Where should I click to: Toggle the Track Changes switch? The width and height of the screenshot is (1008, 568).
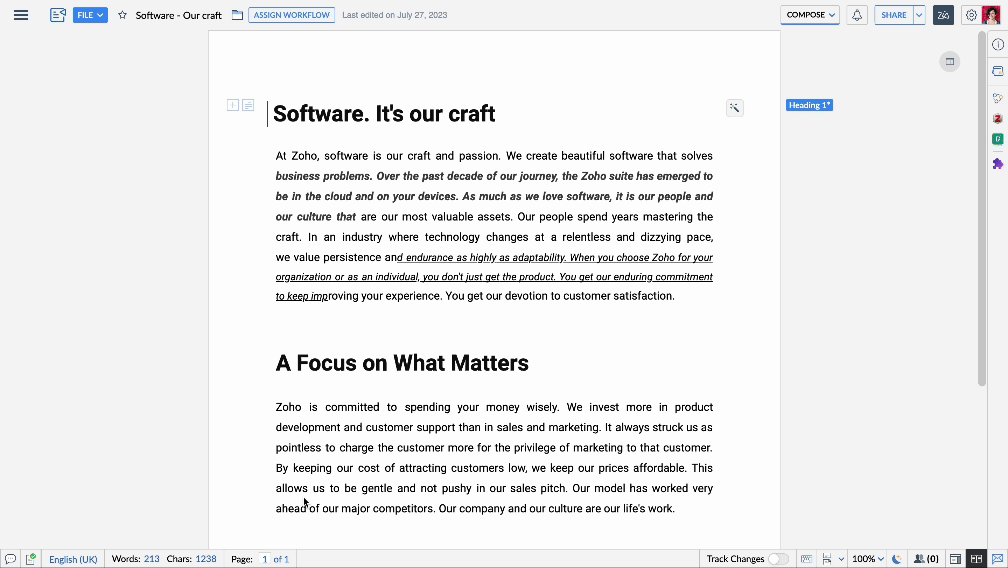click(x=778, y=559)
